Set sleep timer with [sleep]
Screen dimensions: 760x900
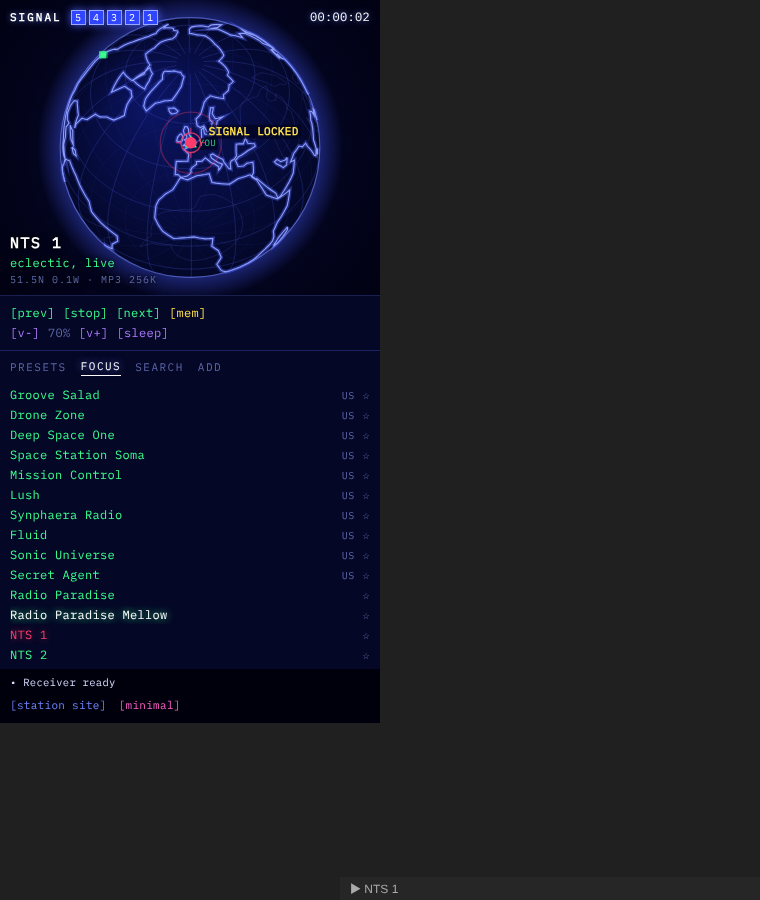click(x=142, y=333)
